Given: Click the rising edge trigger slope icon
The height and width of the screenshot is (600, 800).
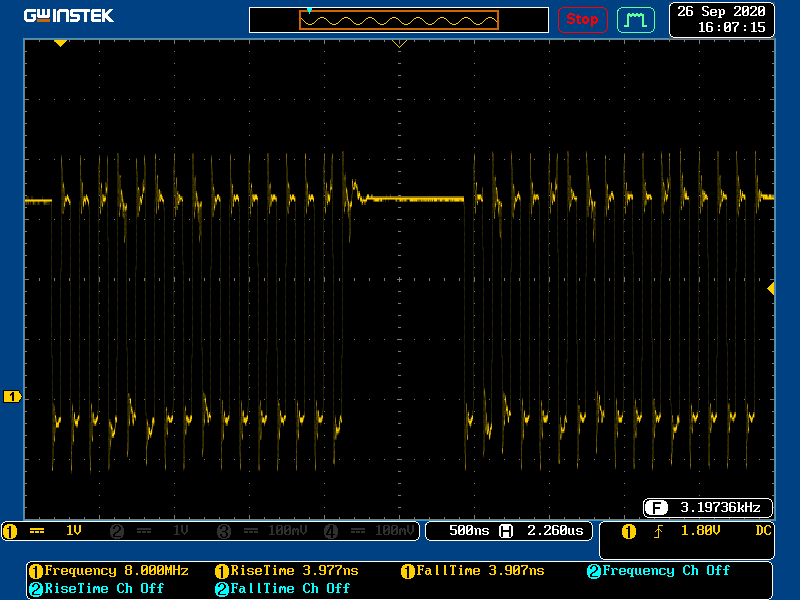Looking at the screenshot, I should pyautogui.click(x=659, y=531).
